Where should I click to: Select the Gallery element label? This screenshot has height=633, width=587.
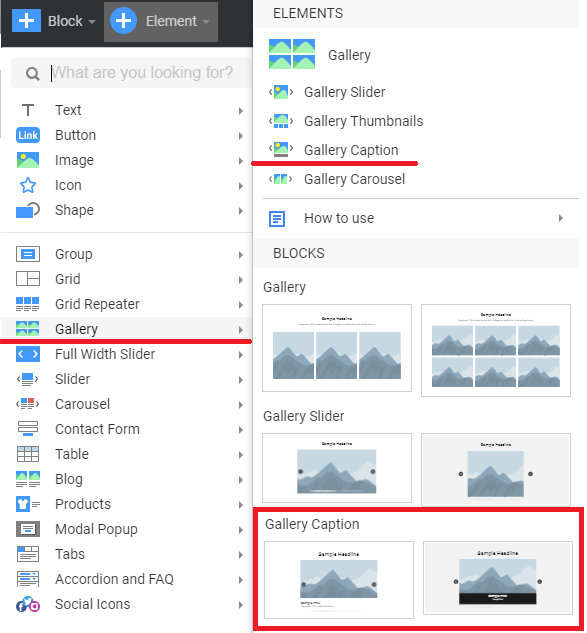click(349, 55)
